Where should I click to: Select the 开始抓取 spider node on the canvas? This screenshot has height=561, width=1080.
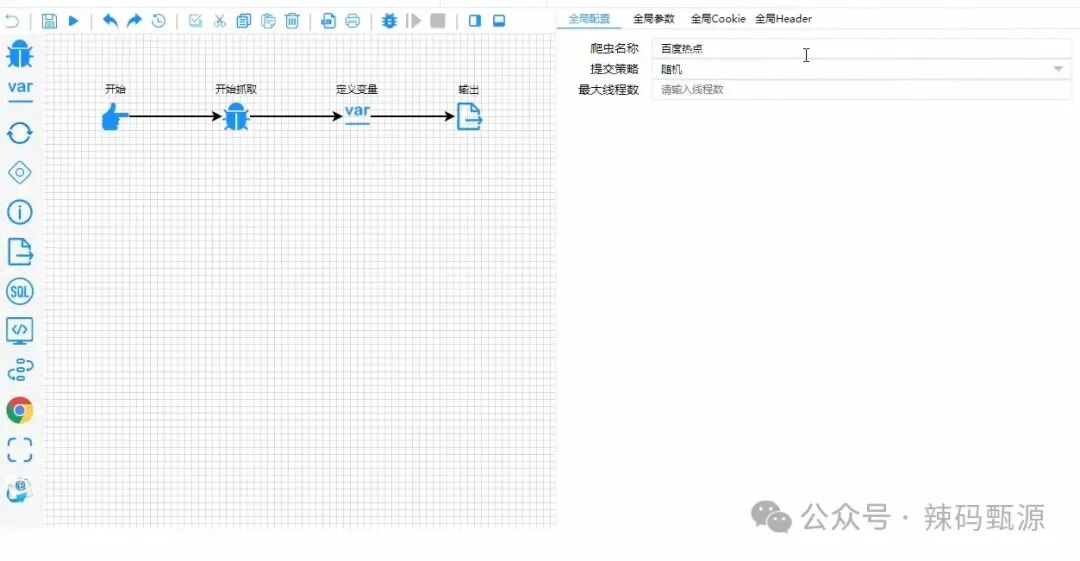[x=236, y=116]
